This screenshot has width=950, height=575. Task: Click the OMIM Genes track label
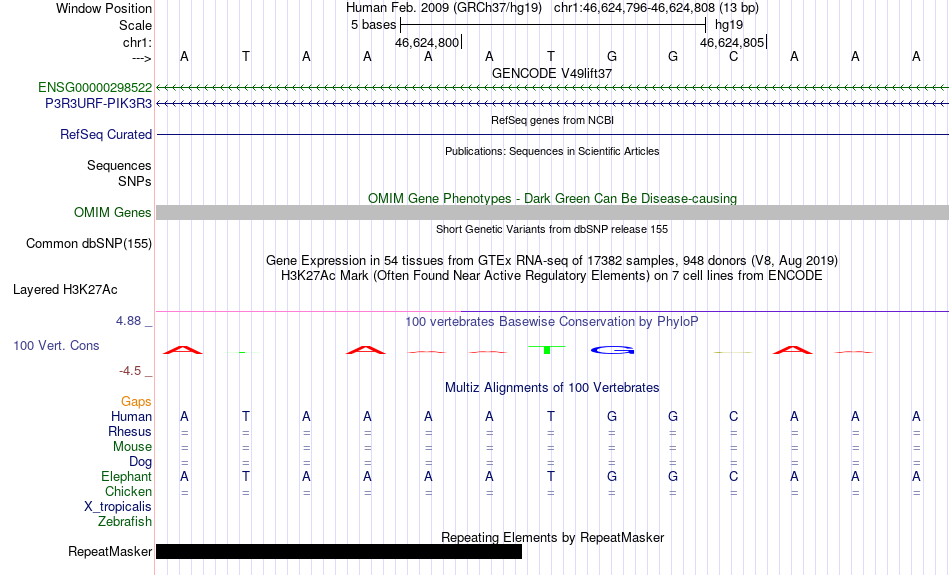click(112, 213)
